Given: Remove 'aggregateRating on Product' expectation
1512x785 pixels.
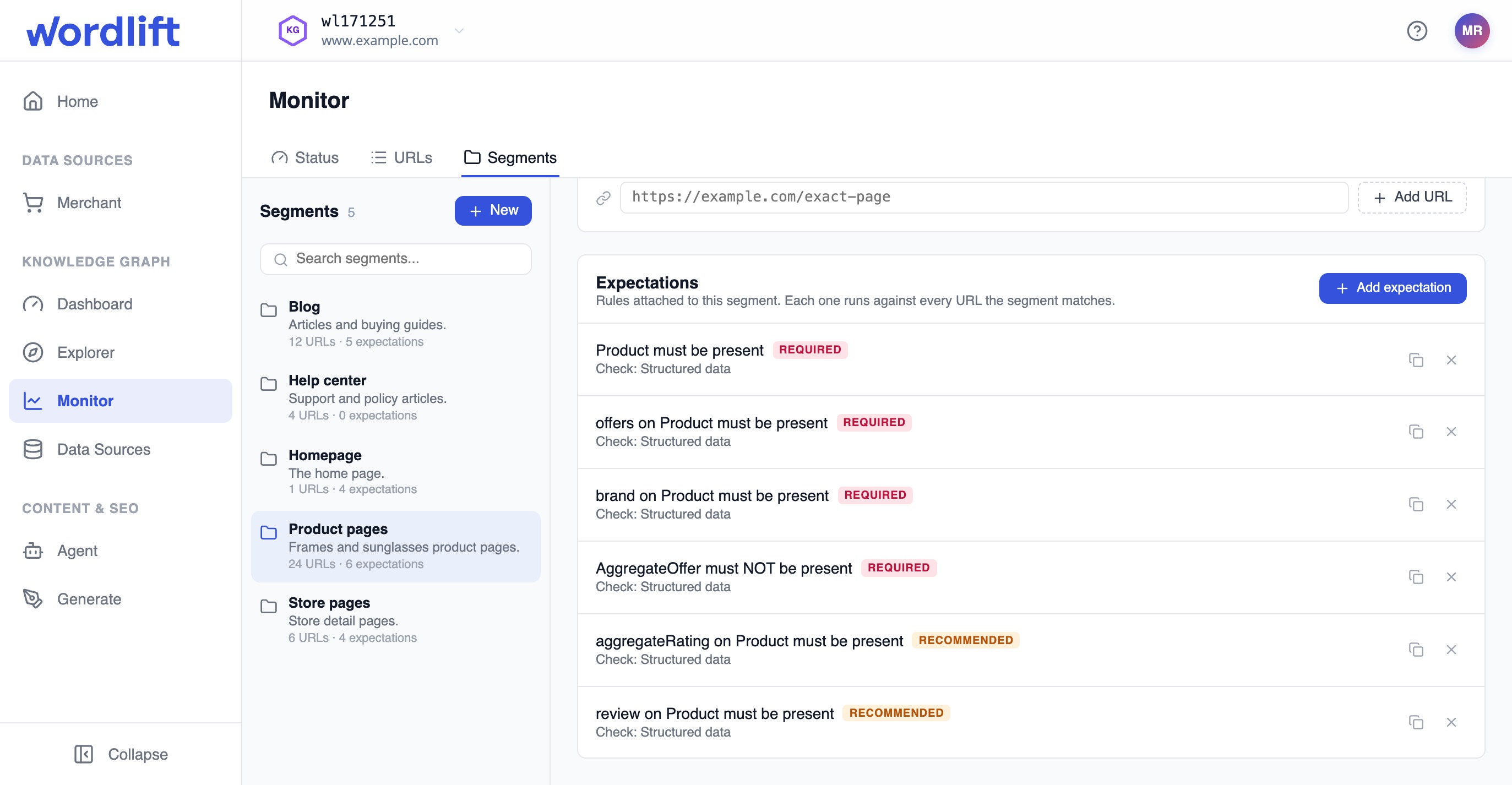Looking at the screenshot, I should pos(1451,650).
